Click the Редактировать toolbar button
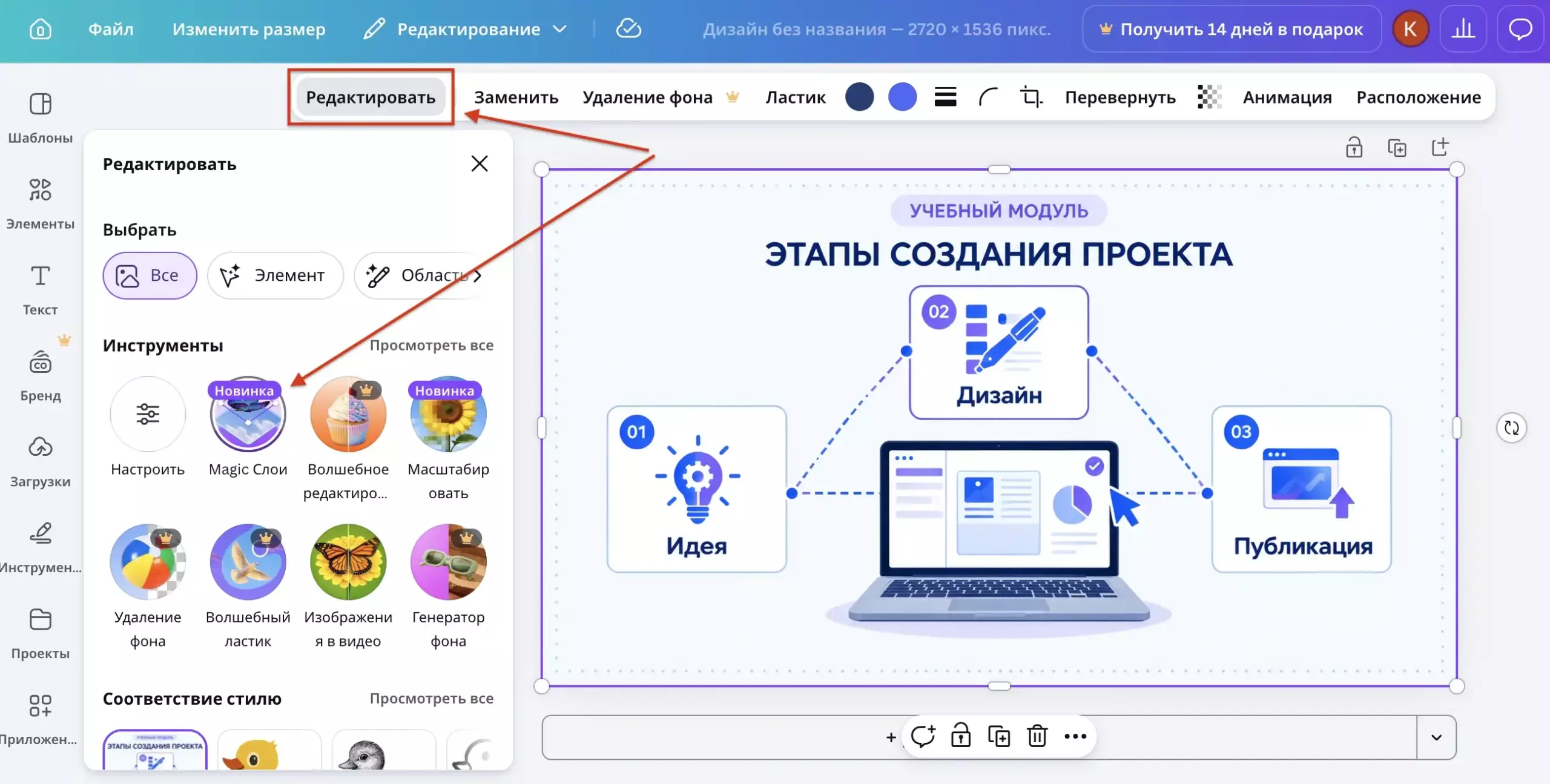The image size is (1550, 784). [x=371, y=97]
